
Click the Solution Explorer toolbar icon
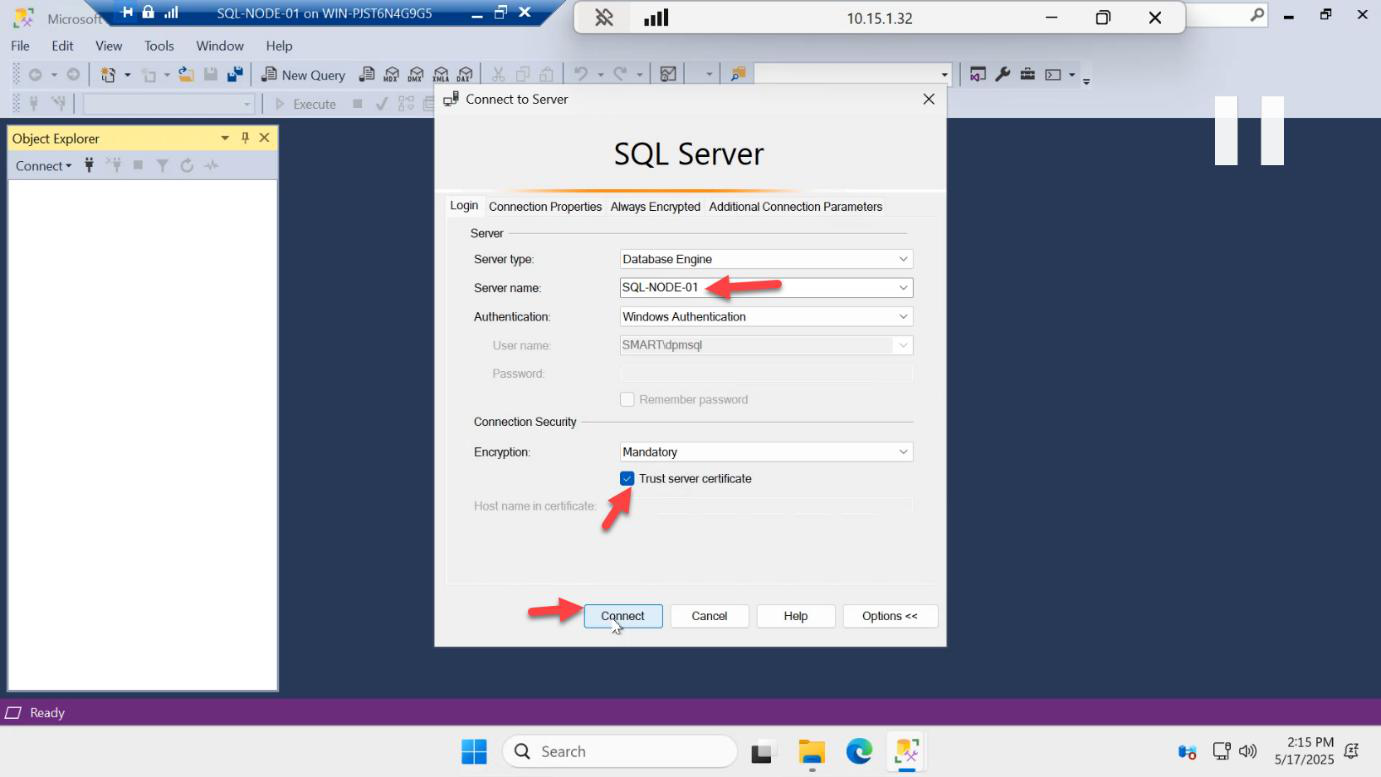[x=977, y=75]
